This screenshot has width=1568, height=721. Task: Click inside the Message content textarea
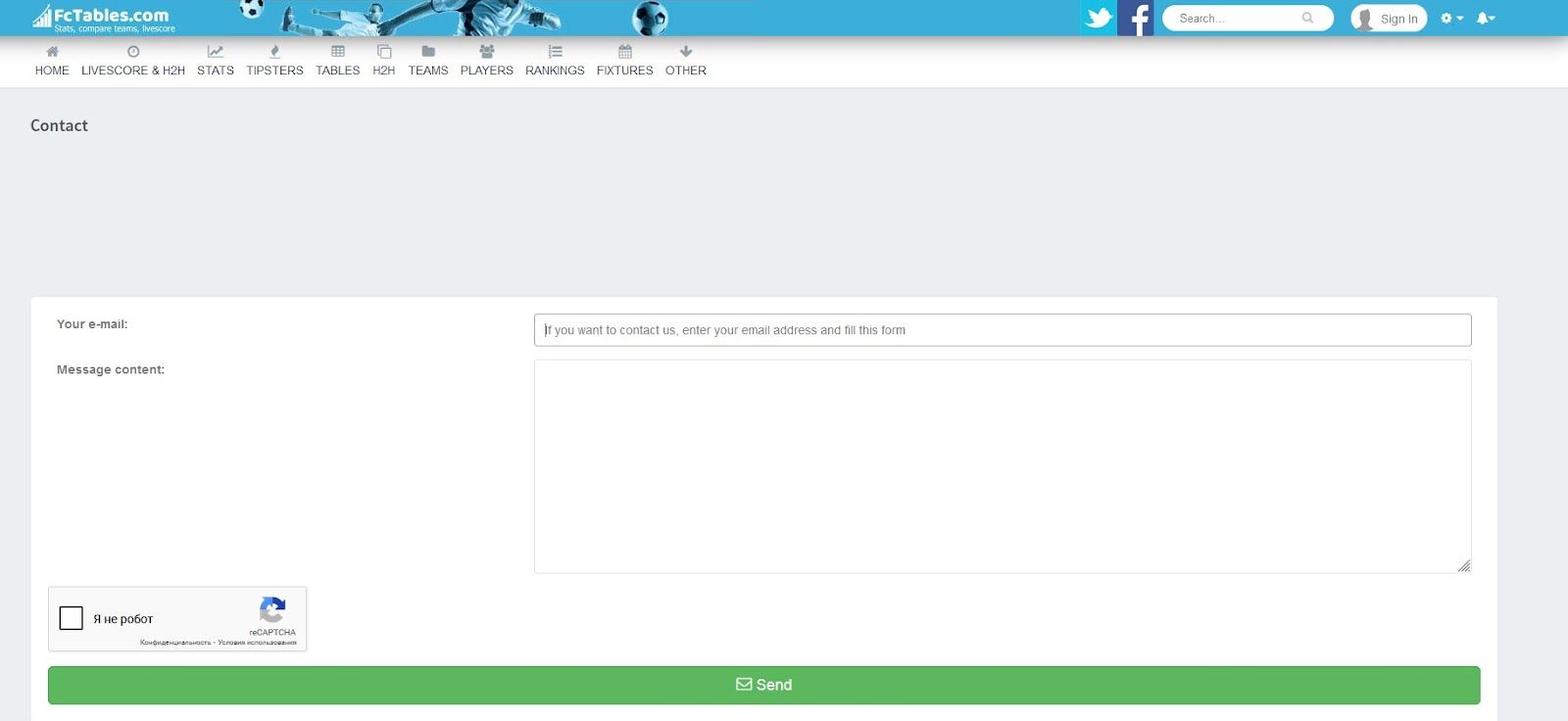[1003, 466]
